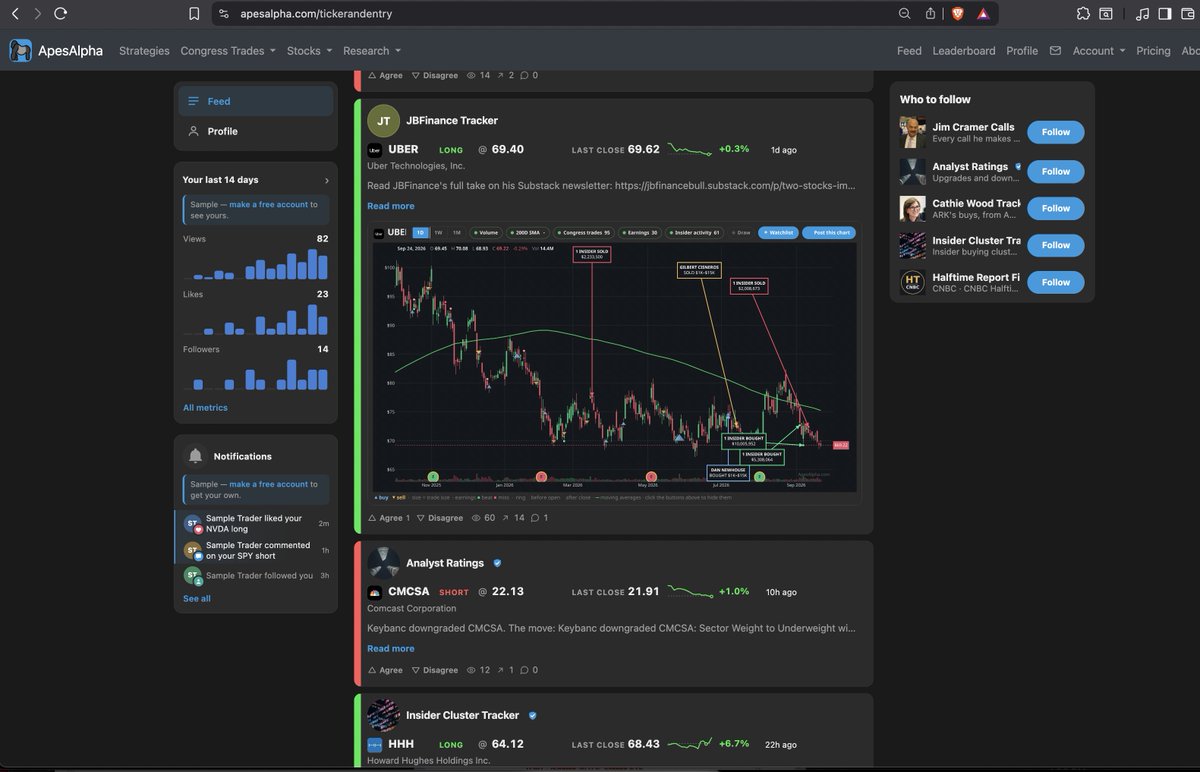Open the Brave playlist music note icon
Screen dimensions: 1200x772
click(x=1143, y=14)
